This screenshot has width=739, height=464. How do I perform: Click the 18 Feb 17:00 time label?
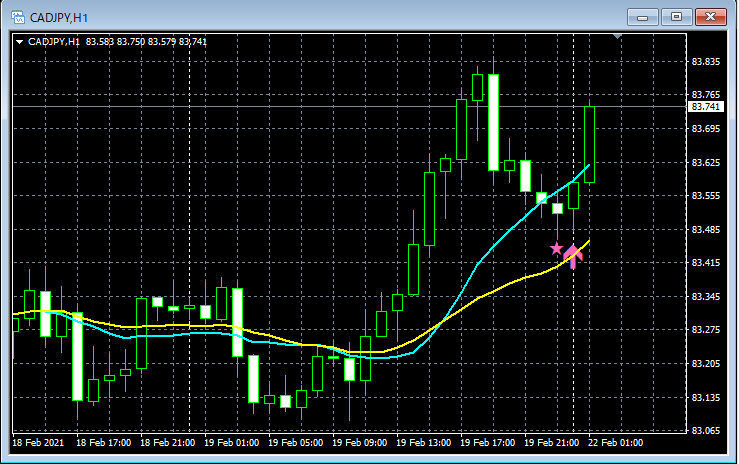104,443
